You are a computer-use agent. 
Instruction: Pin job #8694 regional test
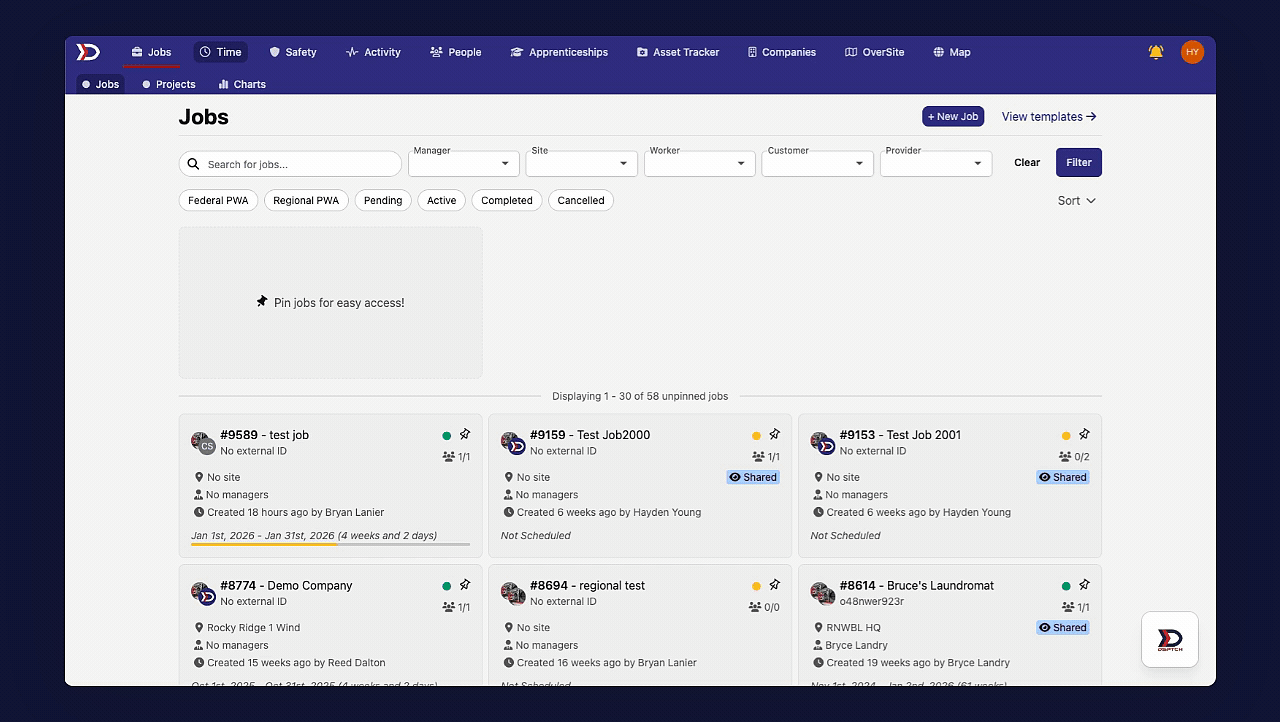pos(775,585)
